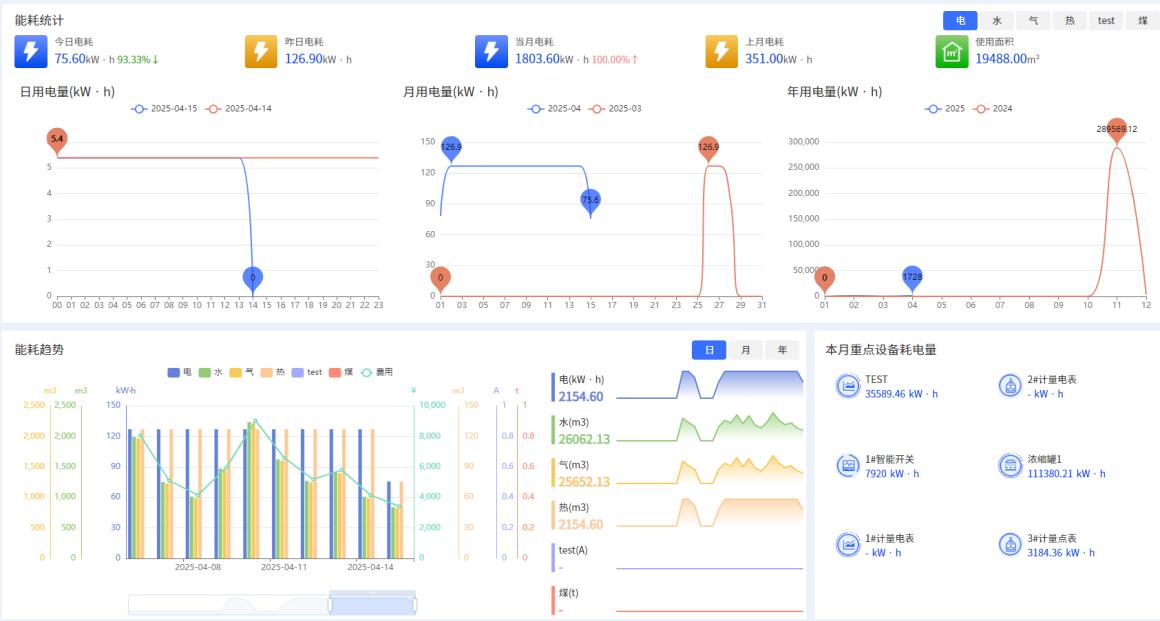Click the blue lightning icon for 当月电耗

(491, 52)
